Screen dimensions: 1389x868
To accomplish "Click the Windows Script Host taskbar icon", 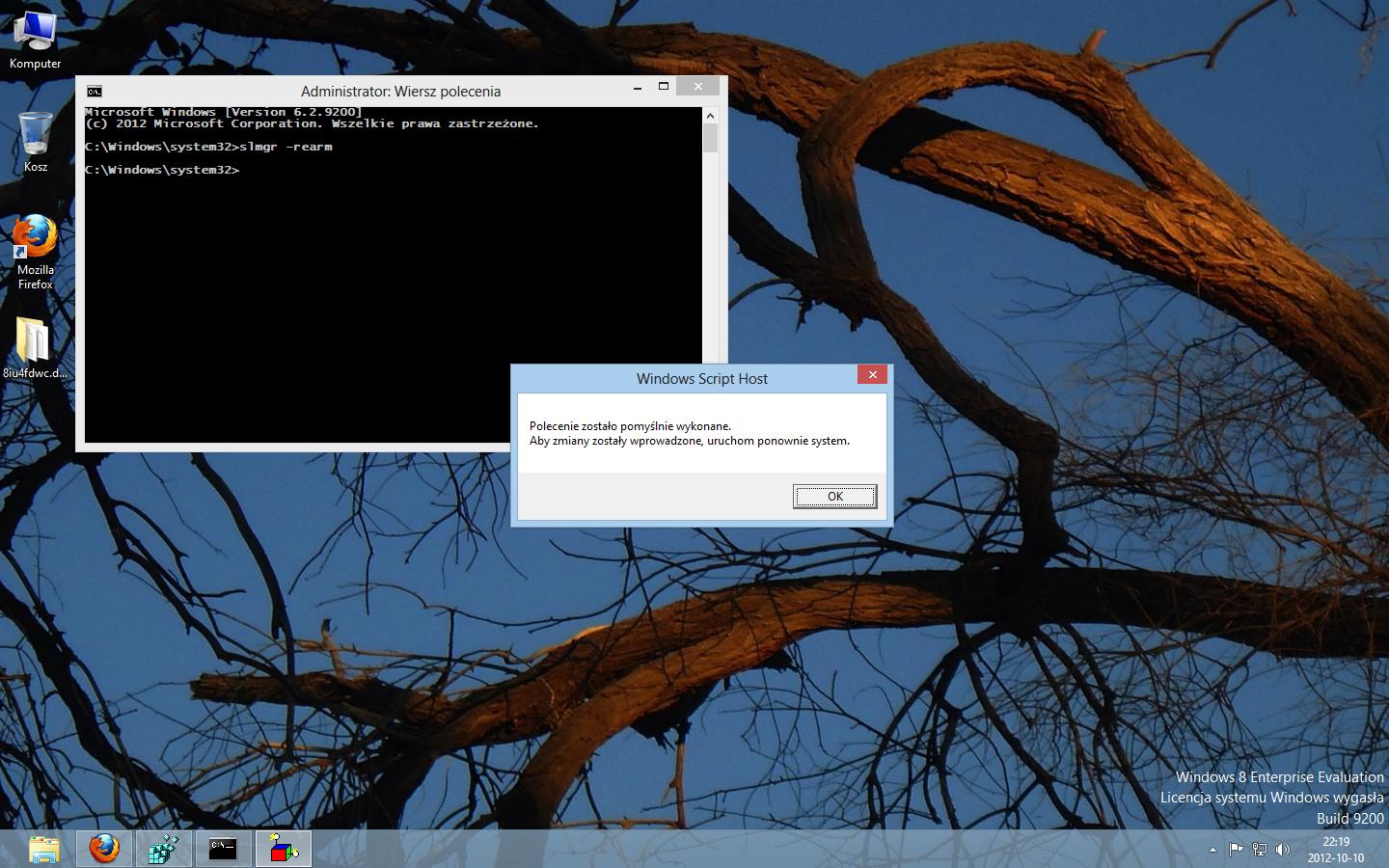I will [284, 849].
